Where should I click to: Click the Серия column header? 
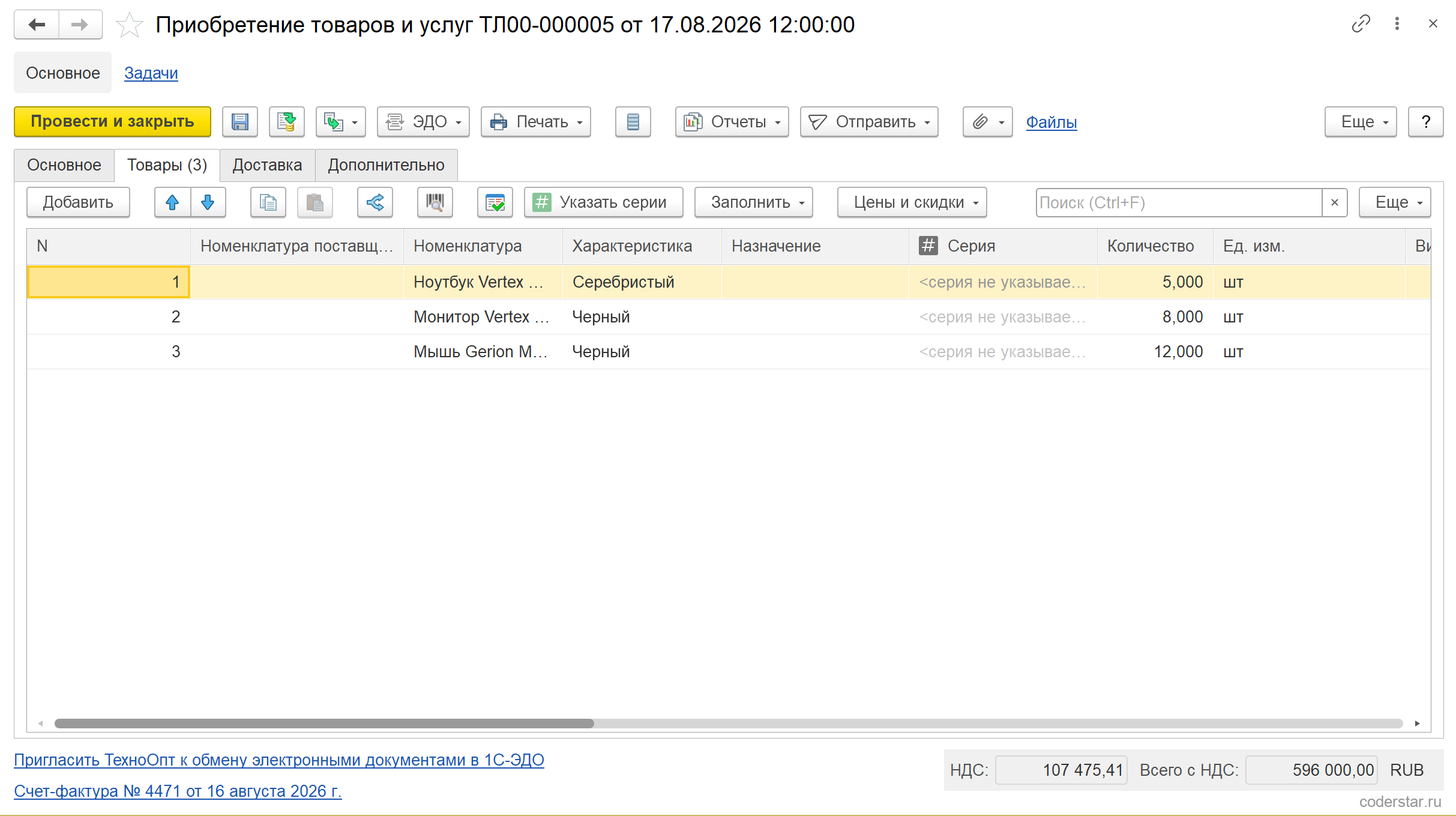point(1003,246)
